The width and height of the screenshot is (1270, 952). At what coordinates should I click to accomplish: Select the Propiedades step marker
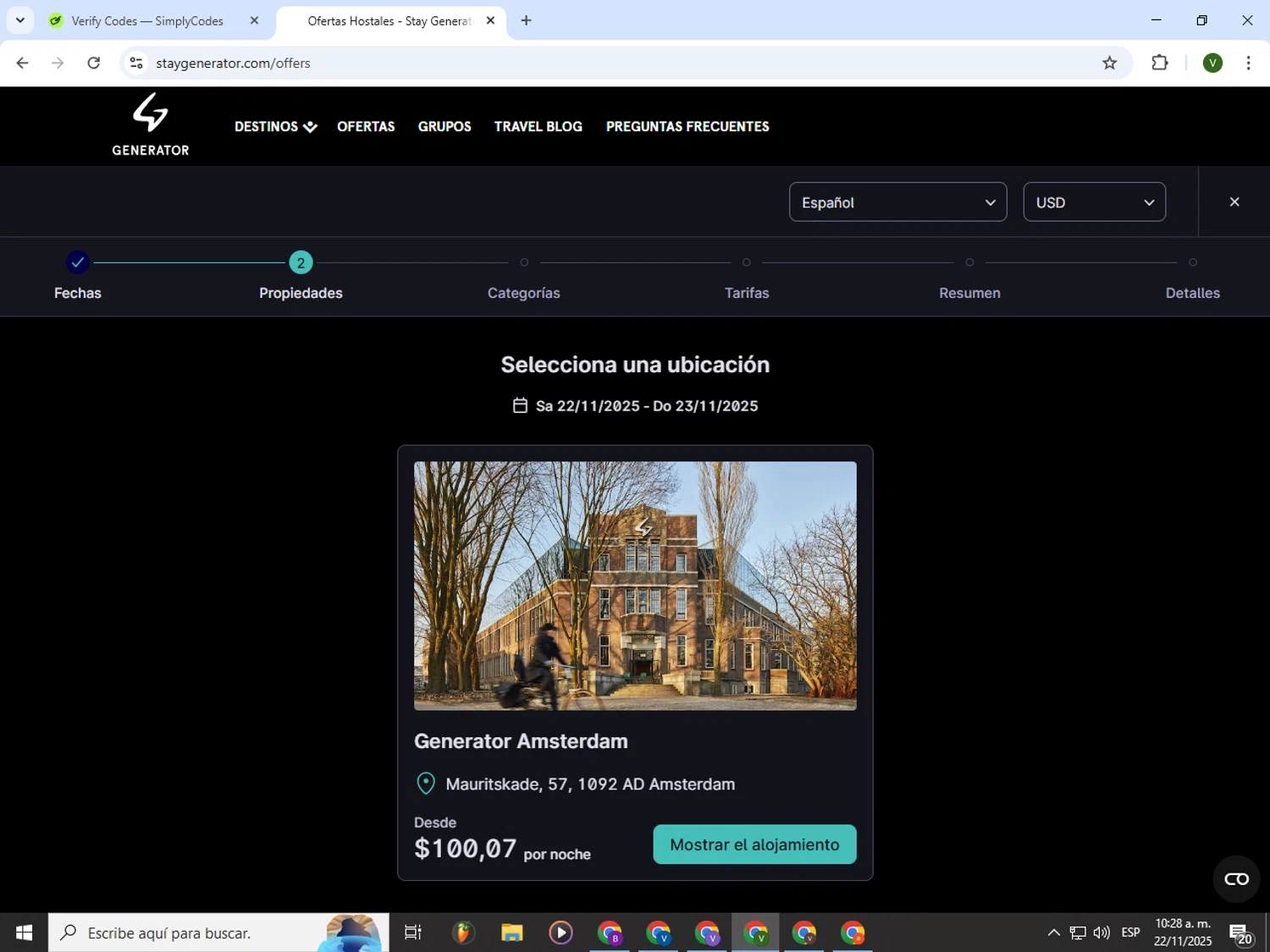pyautogui.click(x=301, y=262)
